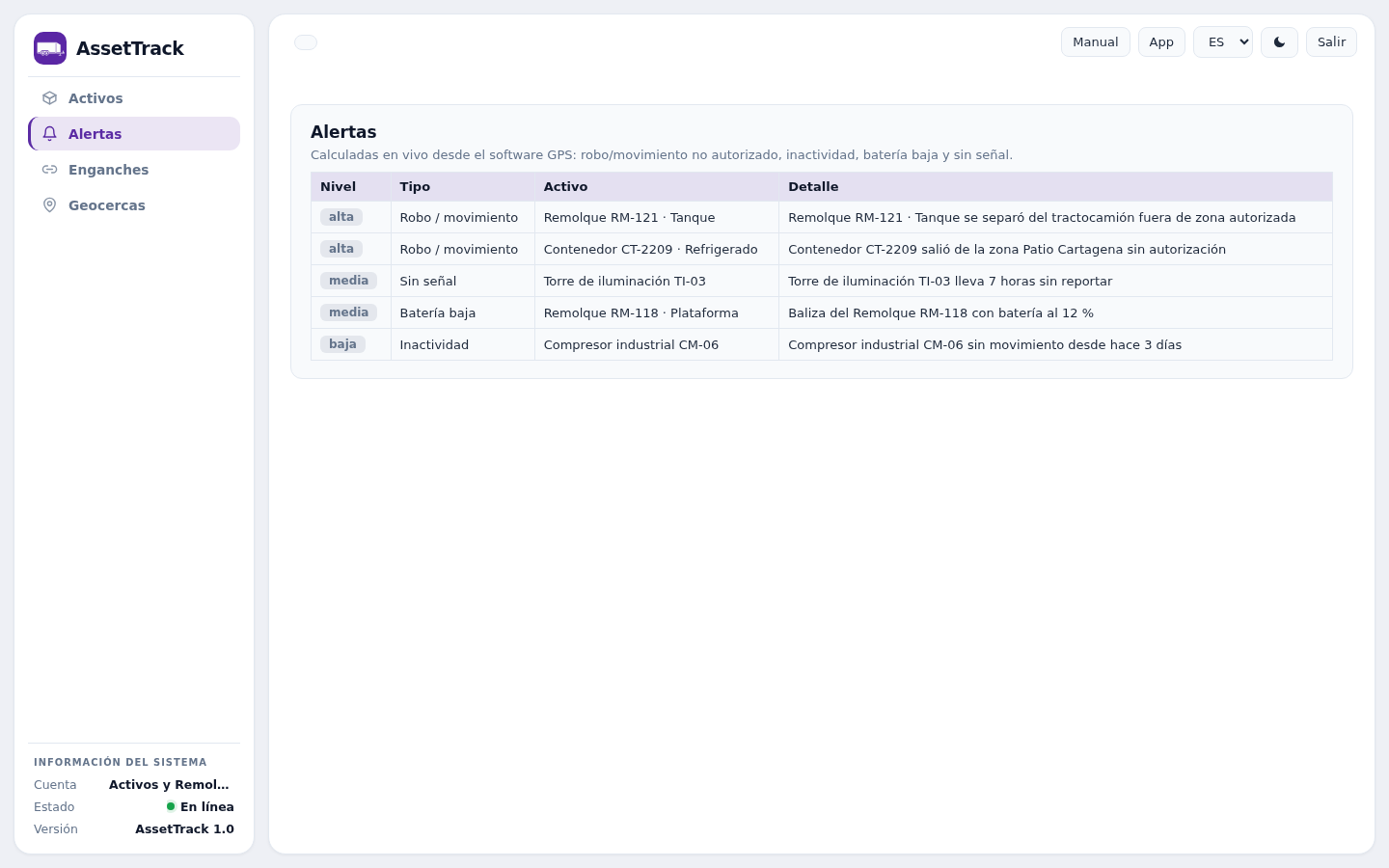Click the Nivel column header
Viewport: 1389px width, 868px height.
(x=351, y=187)
